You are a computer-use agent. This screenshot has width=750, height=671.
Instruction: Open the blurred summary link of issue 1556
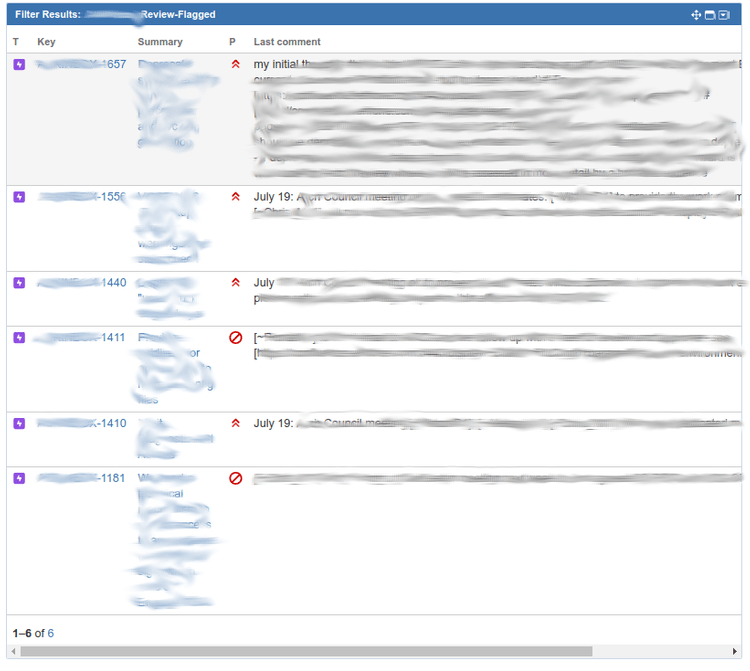[170, 228]
